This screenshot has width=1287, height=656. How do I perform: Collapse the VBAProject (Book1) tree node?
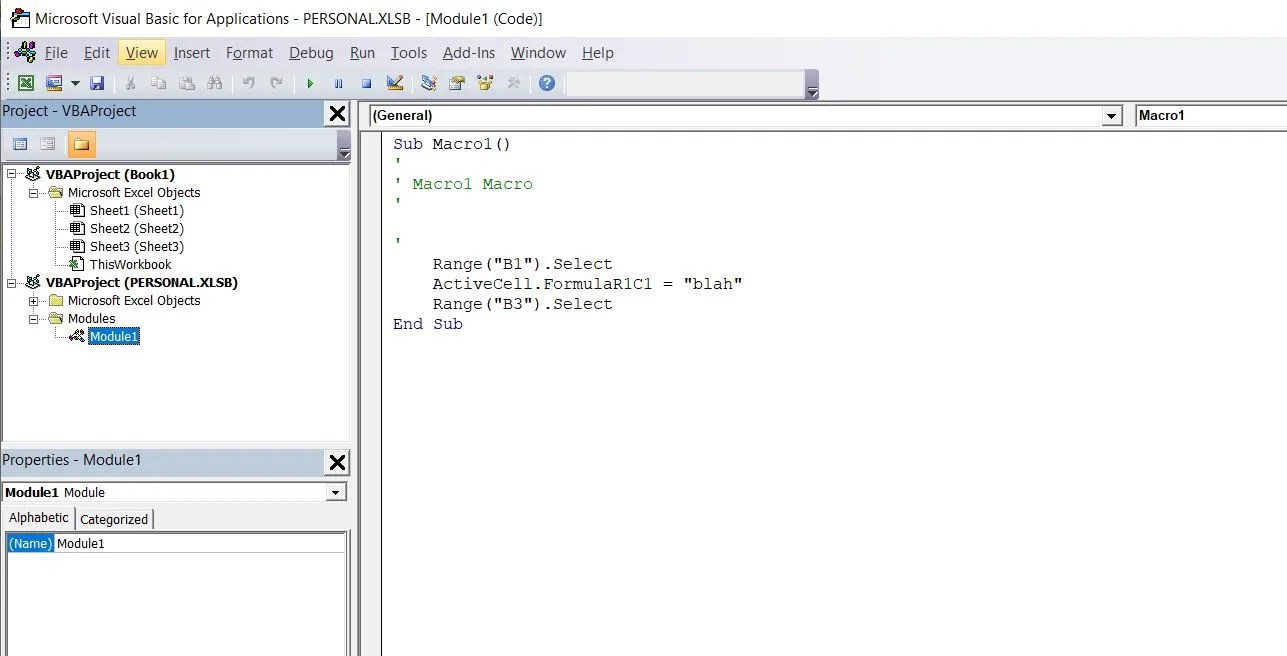12,175
